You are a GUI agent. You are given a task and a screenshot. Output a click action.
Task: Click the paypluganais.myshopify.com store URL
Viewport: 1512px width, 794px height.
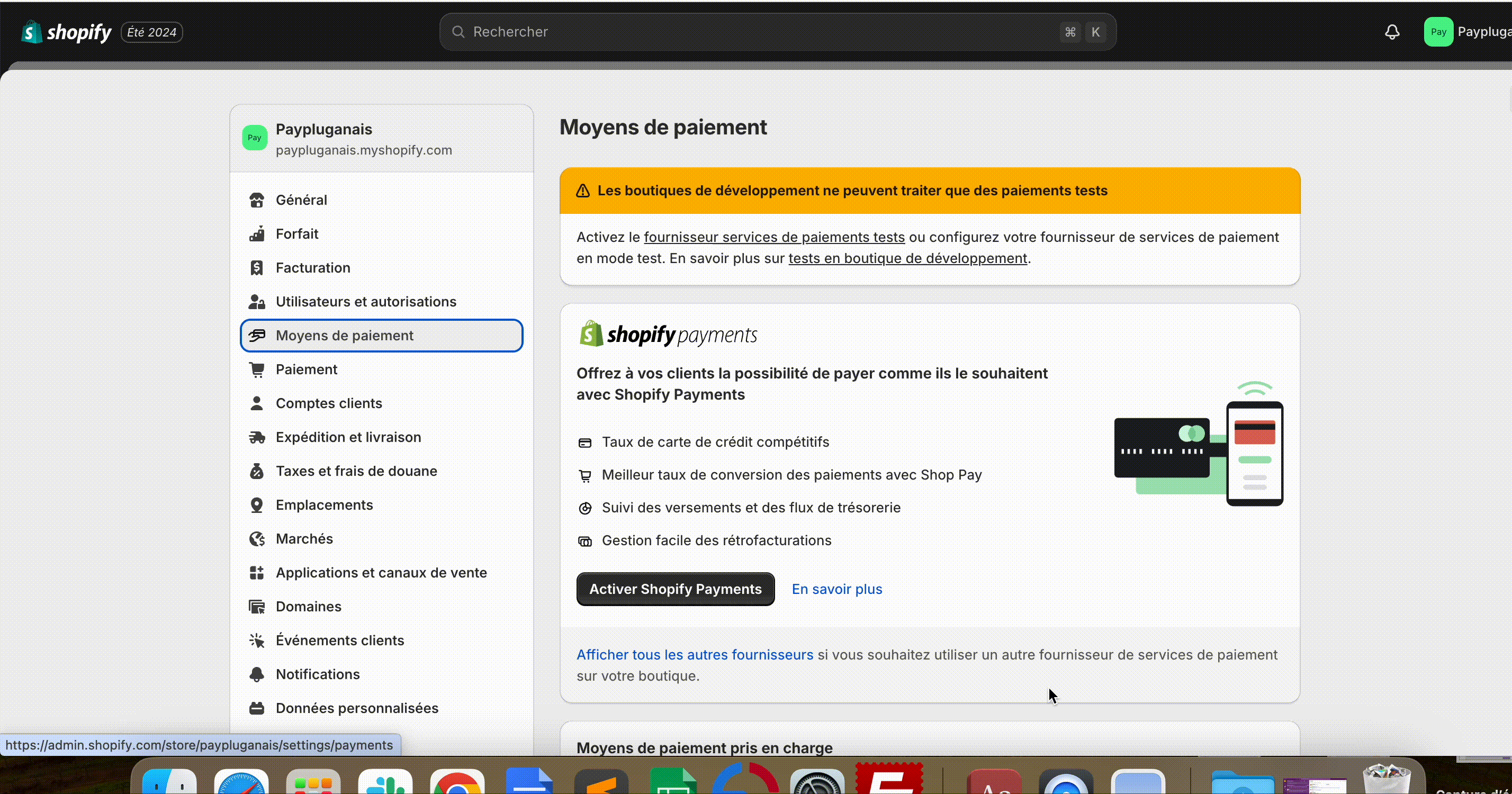(x=364, y=150)
